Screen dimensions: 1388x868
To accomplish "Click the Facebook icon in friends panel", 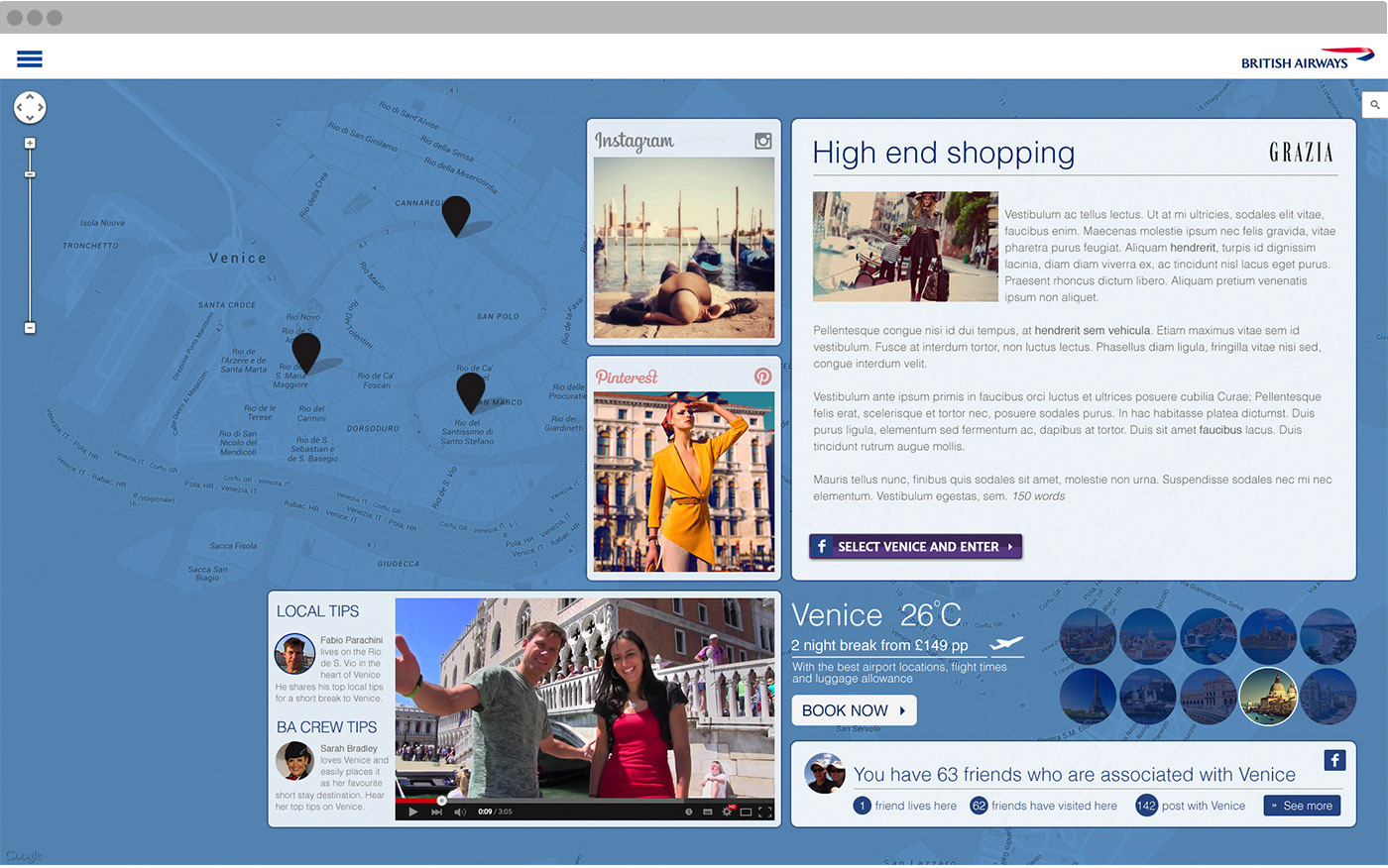I will (1334, 761).
